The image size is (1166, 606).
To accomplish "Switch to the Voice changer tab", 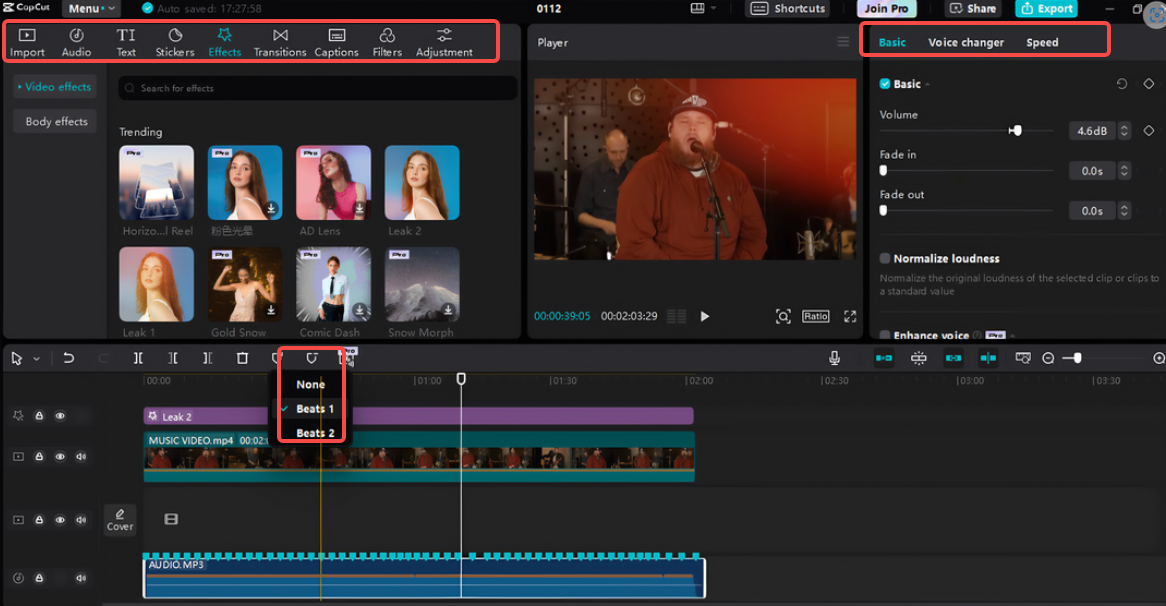I will [966, 42].
